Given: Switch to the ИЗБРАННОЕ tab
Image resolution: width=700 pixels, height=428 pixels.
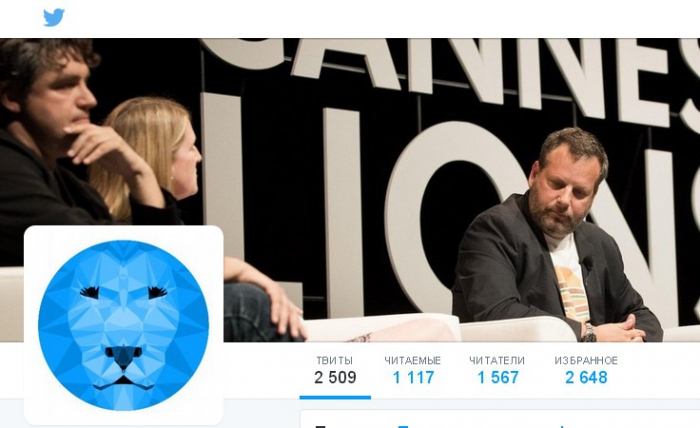Looking at the screenshot, I should (586, 370).
